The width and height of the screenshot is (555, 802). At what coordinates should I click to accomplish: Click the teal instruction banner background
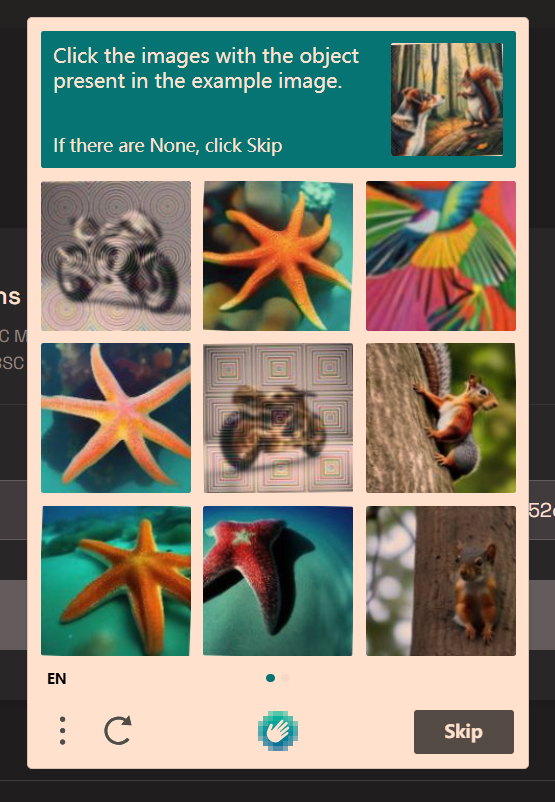click(278, 99)
